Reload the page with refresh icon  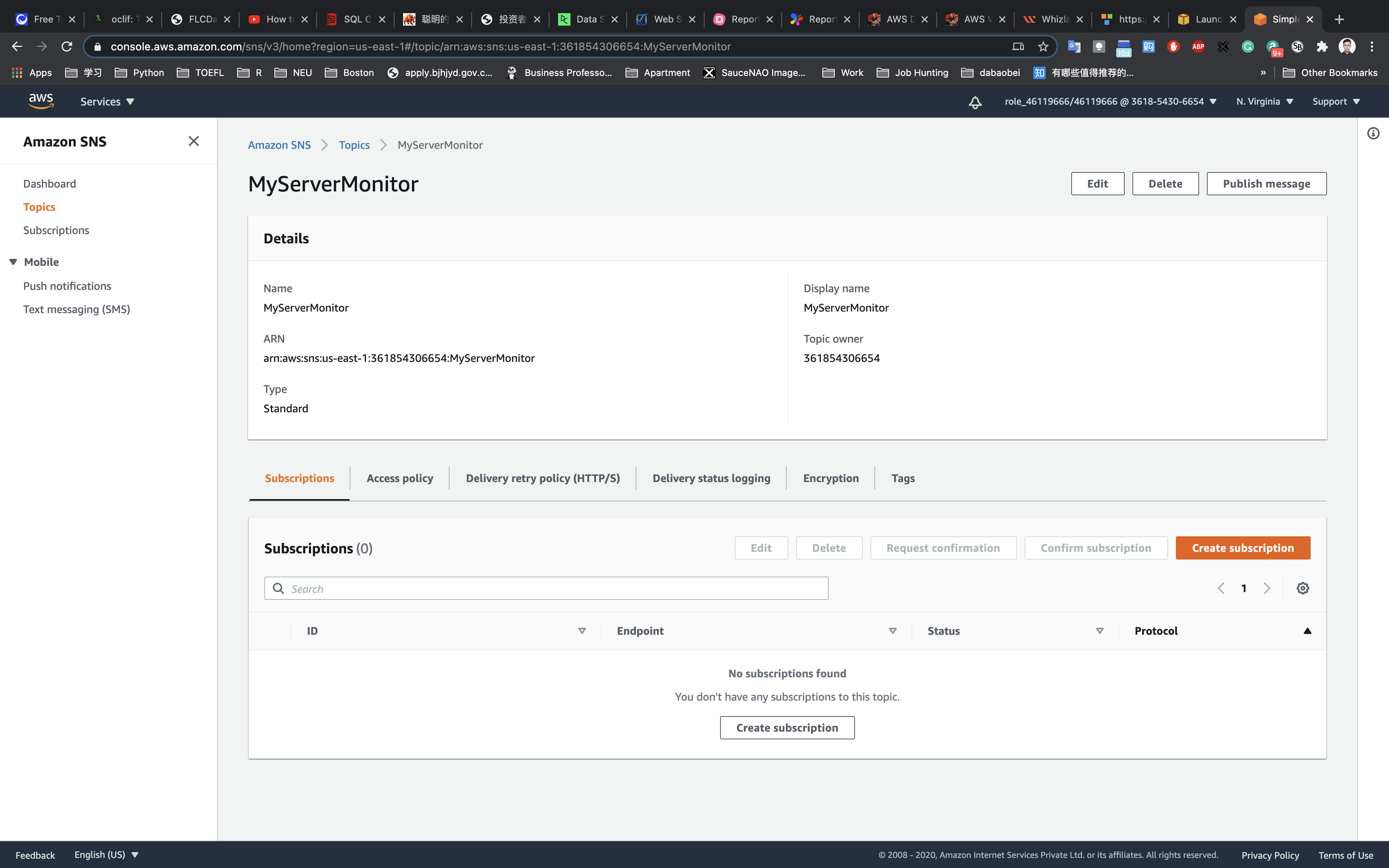[67, 46]
